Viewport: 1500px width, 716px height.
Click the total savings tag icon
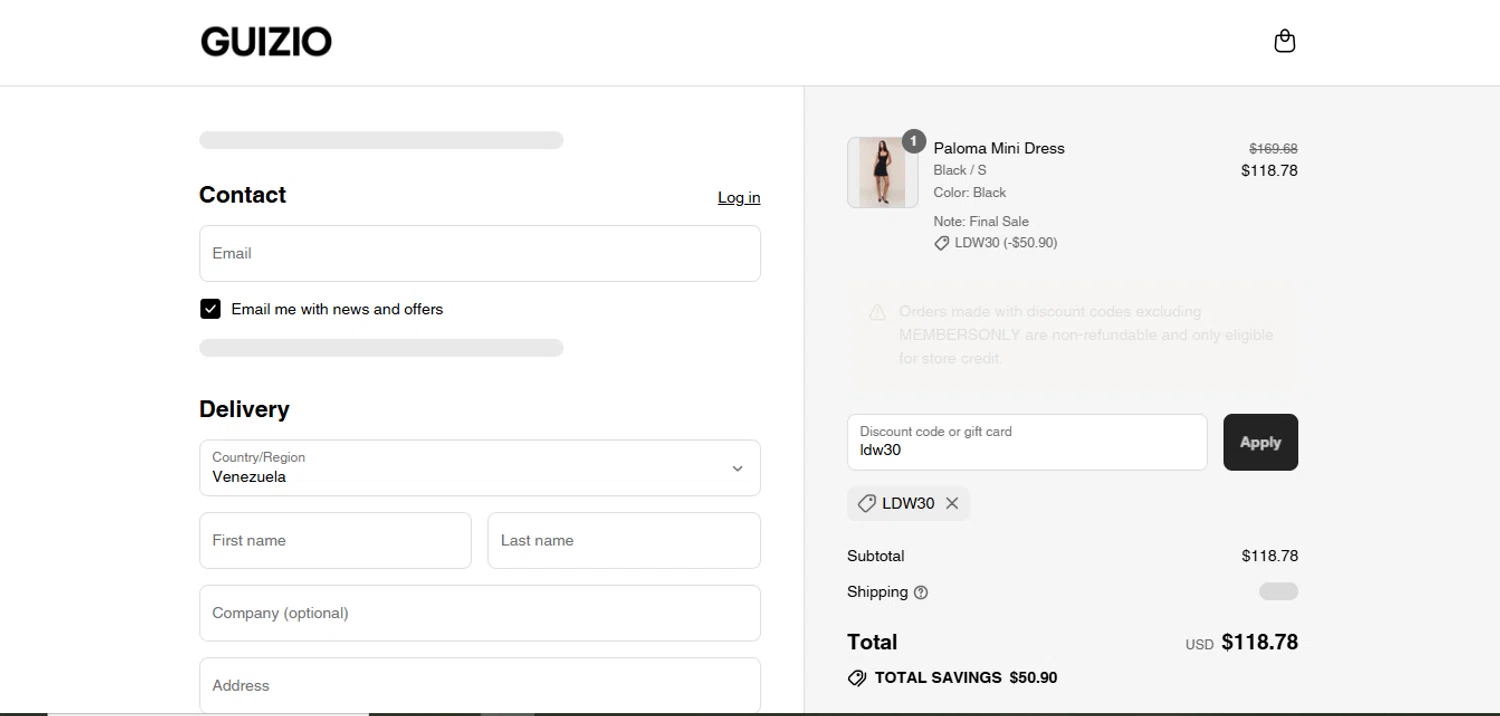(x=857, y=678)
